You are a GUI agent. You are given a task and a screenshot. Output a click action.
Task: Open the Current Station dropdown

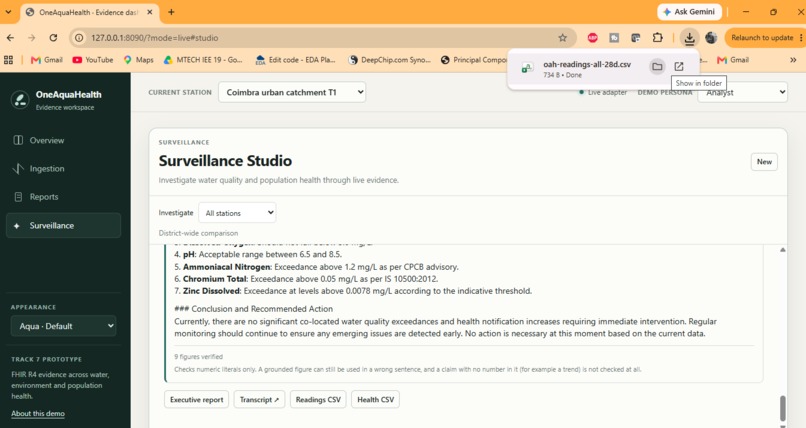292,92
